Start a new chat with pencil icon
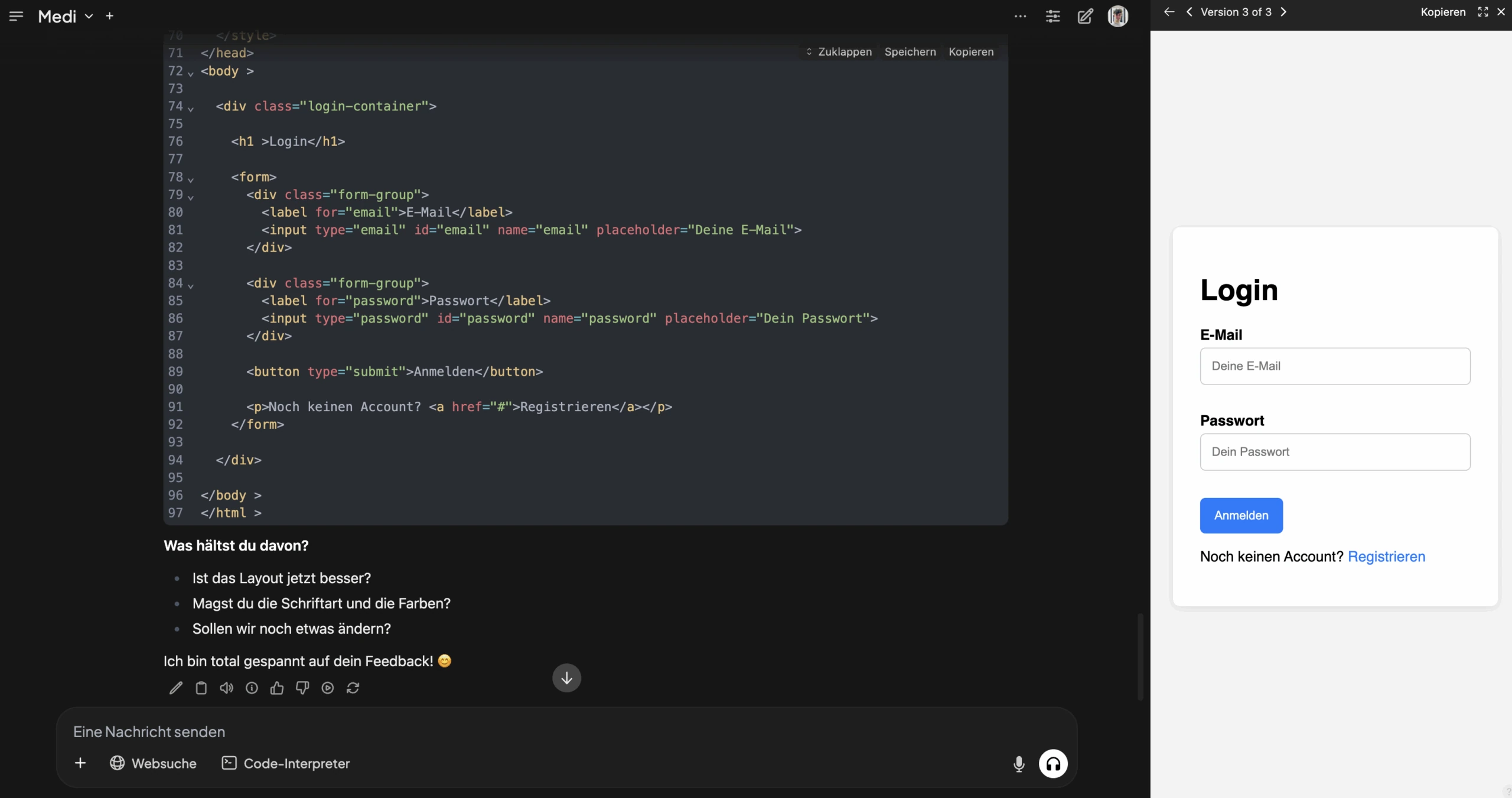This screenshot has height=798, width=1512. click(x=1085, y=17)
